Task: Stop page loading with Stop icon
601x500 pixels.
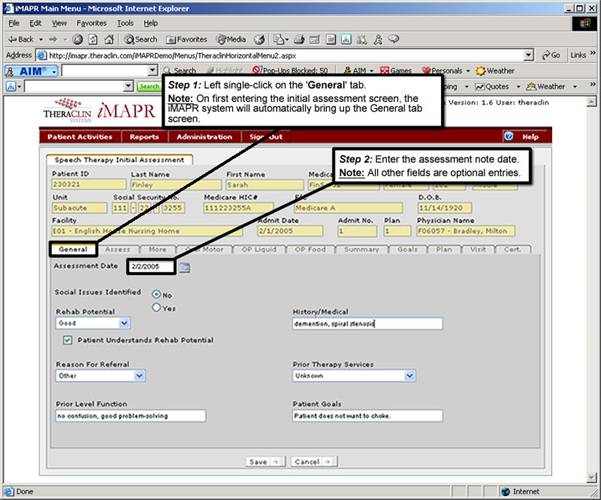Action: [x=78, y=39]
